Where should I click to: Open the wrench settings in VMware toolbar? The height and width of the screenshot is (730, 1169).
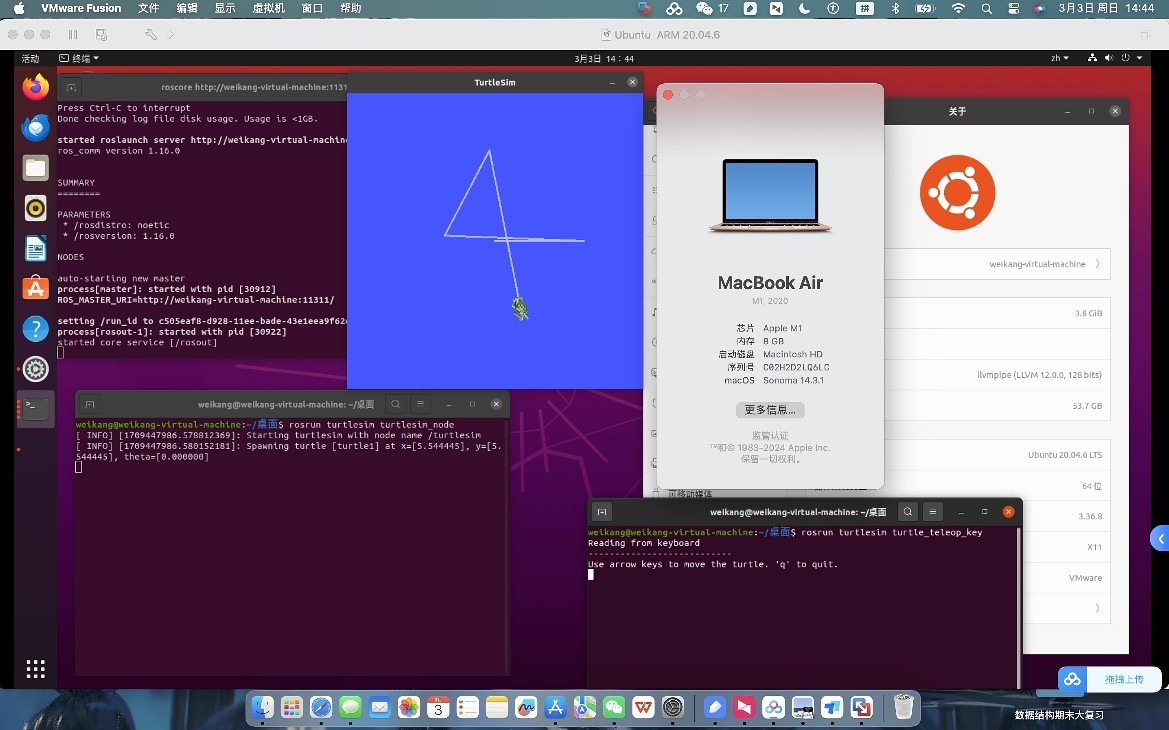pyautogui.click(x=151, y=34)
